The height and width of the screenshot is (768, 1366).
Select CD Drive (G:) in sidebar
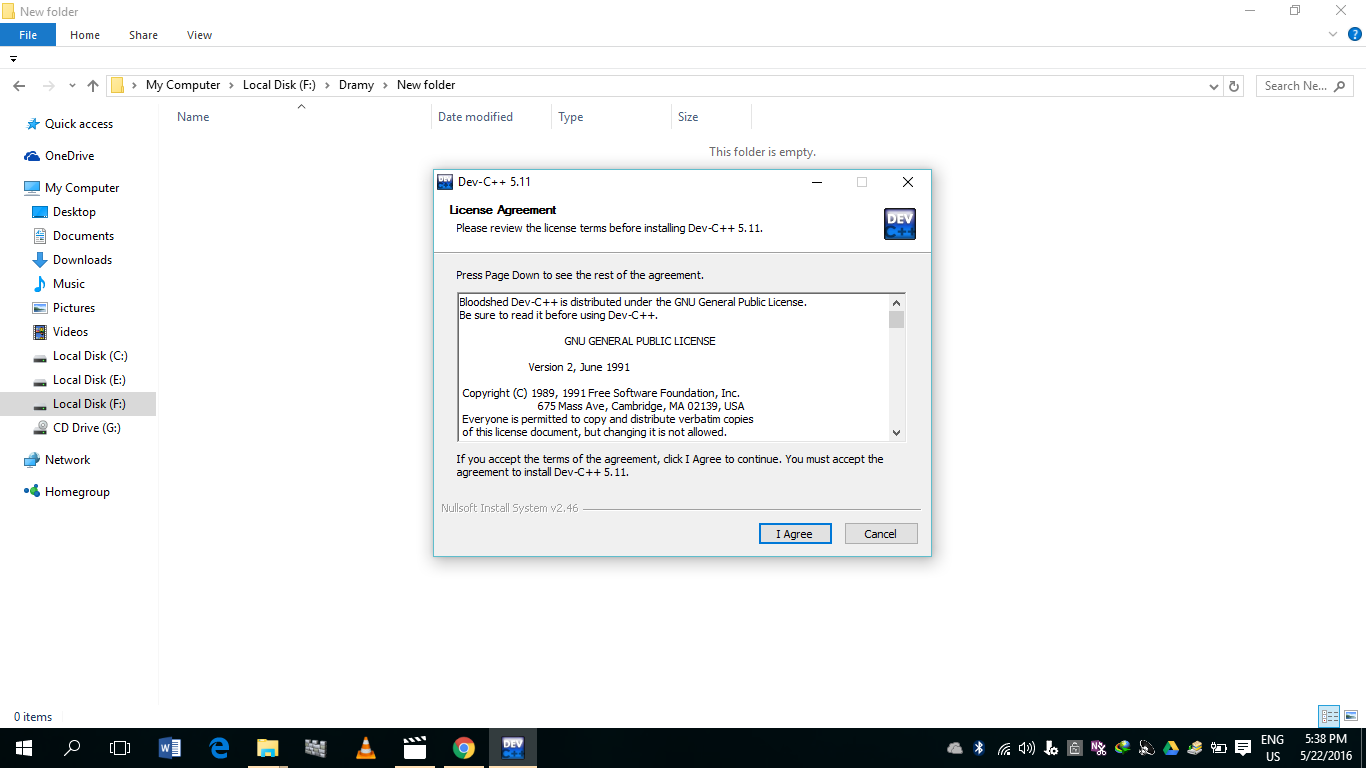(86, 428)
